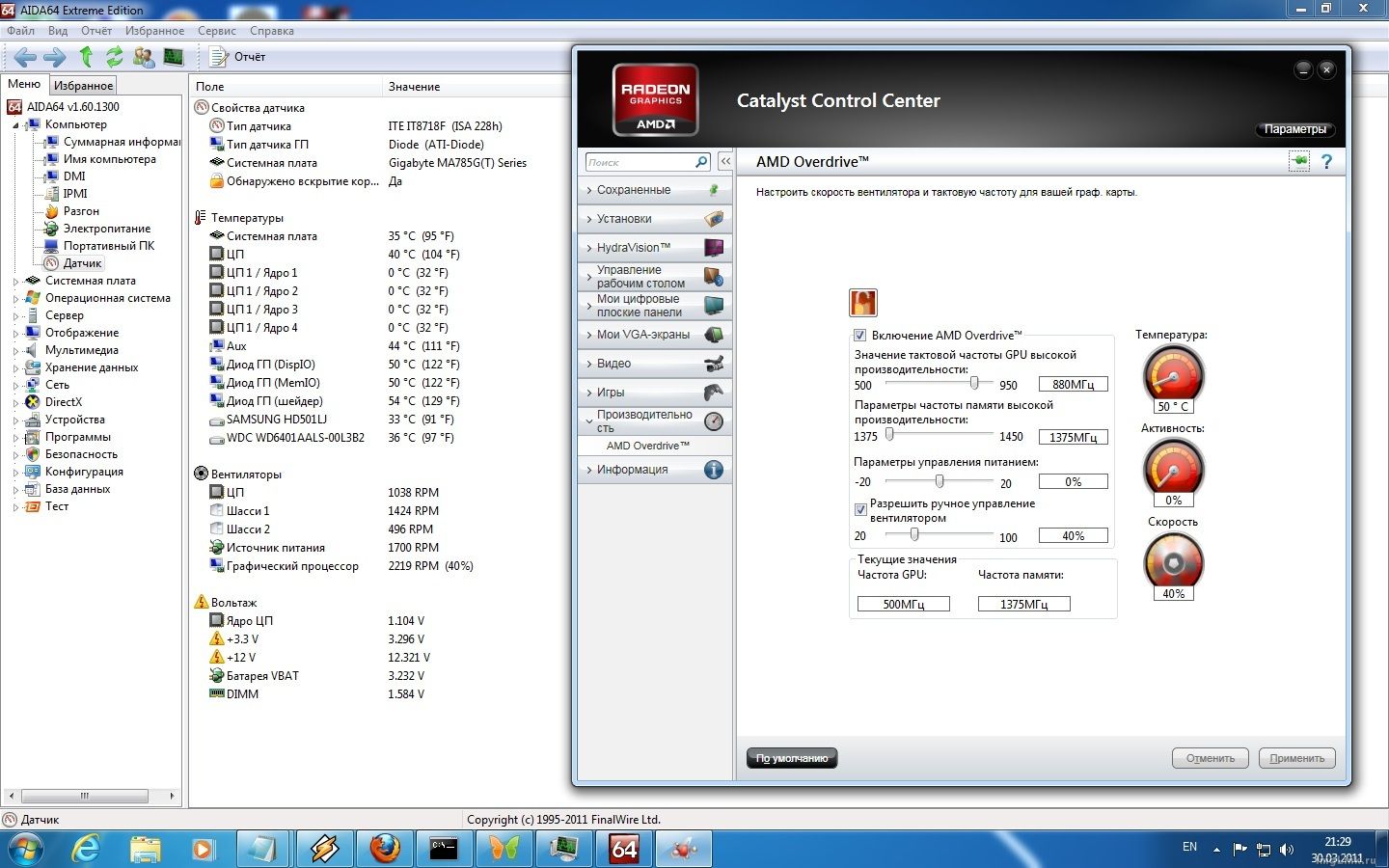Click the refresh icon in AIDA64 toolbar
1389x868 pixels.
click(x=115, y=57)
